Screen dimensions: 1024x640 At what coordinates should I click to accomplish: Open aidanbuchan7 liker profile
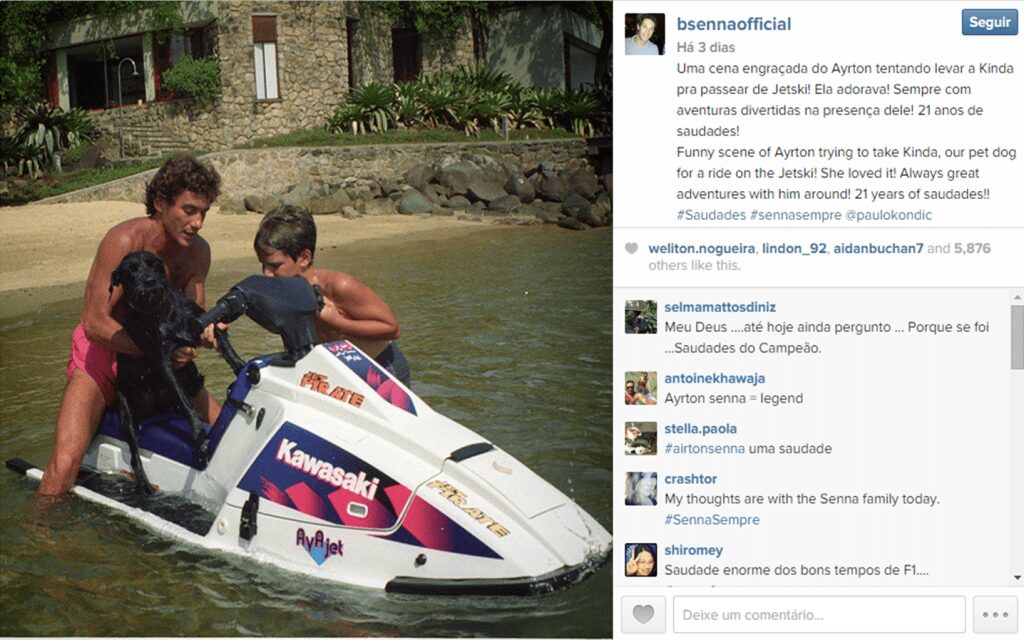click(878, 248)
